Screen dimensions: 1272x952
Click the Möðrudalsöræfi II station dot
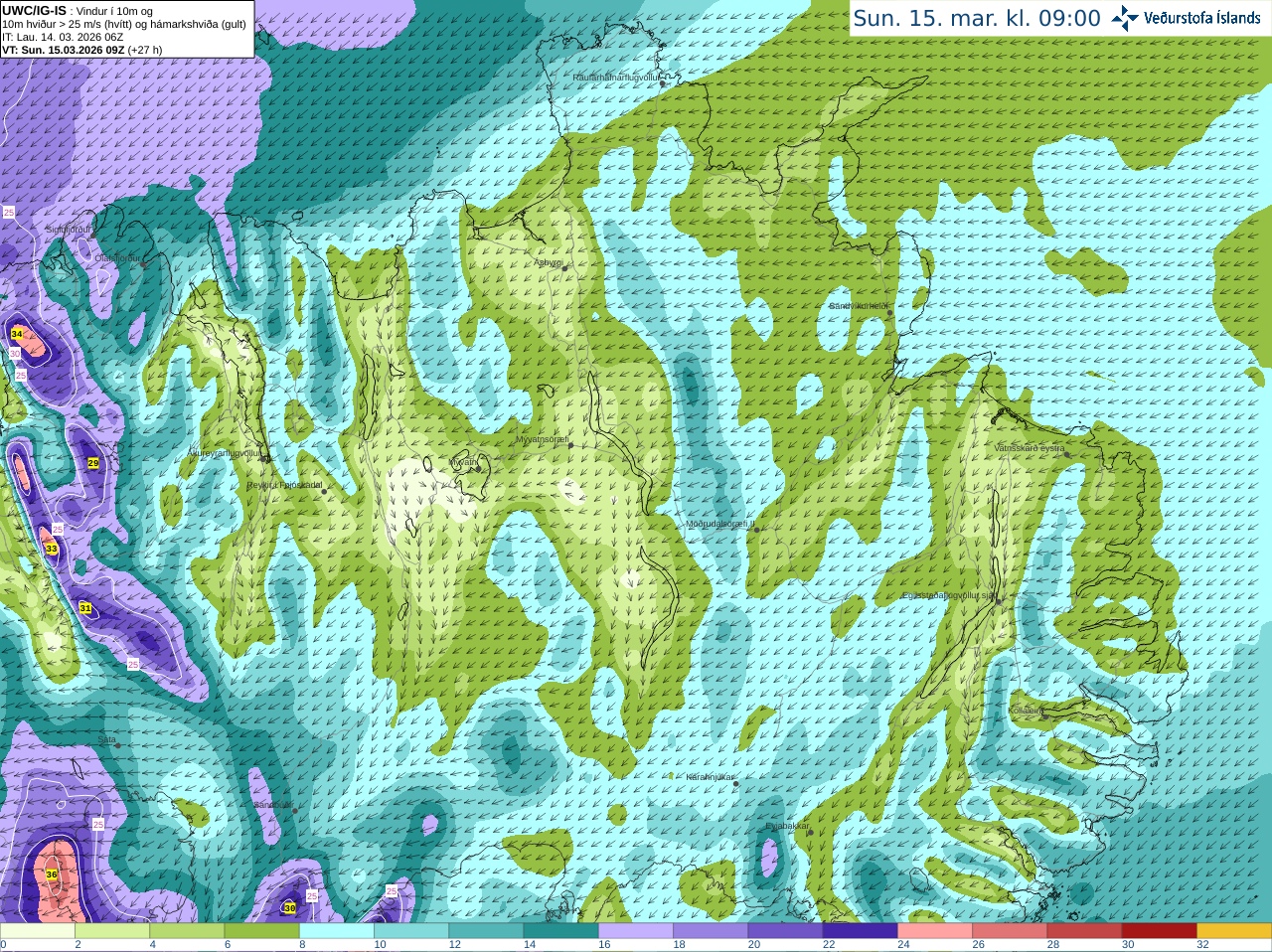(x=756, y=530)
